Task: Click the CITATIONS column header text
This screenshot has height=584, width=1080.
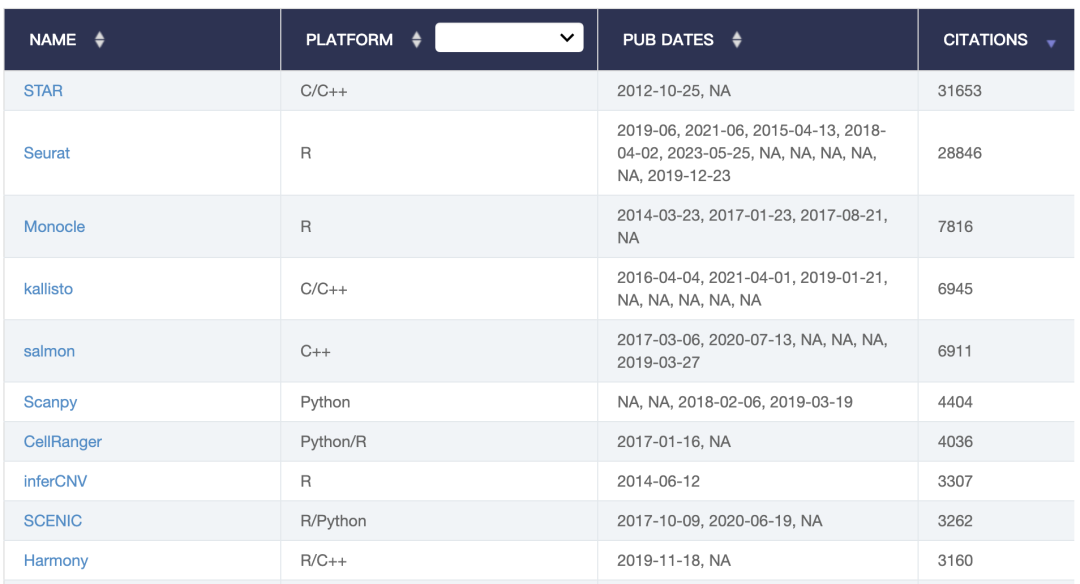Action: point(985,40)
